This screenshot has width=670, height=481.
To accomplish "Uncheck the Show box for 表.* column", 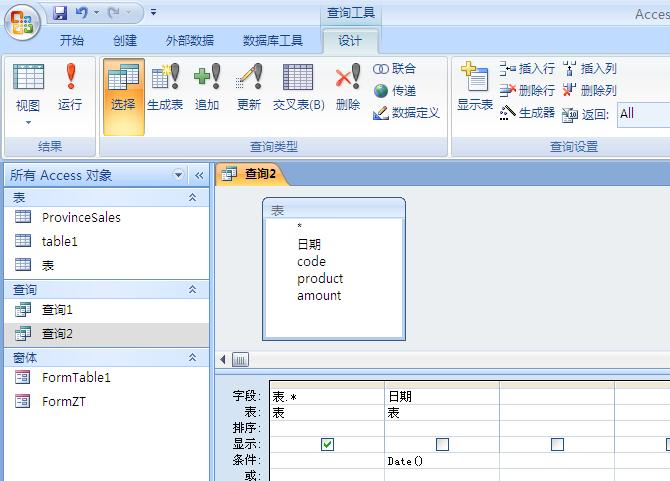I will 327,444.
